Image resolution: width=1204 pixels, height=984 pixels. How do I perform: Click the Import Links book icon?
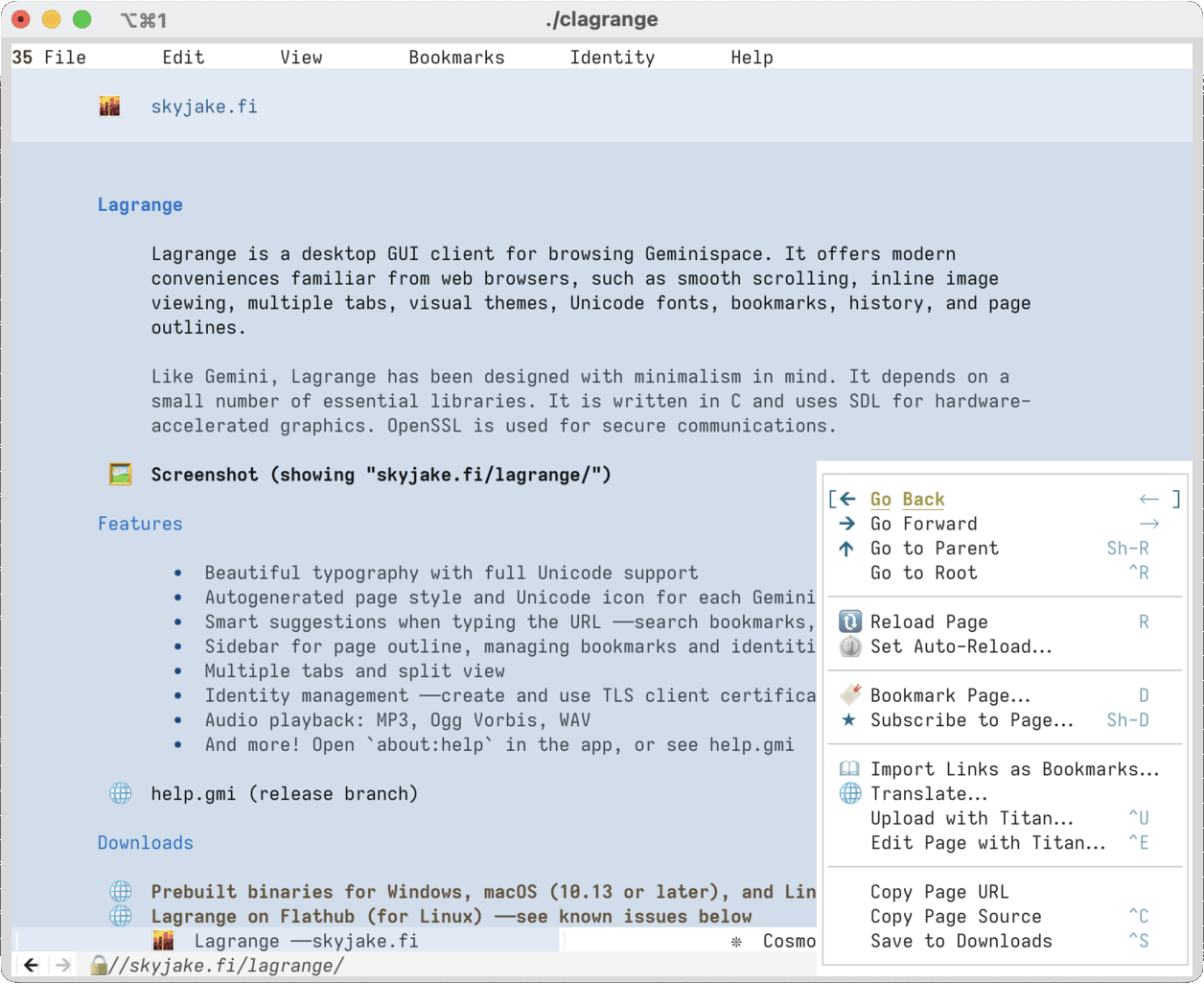(x=850, y=769)
